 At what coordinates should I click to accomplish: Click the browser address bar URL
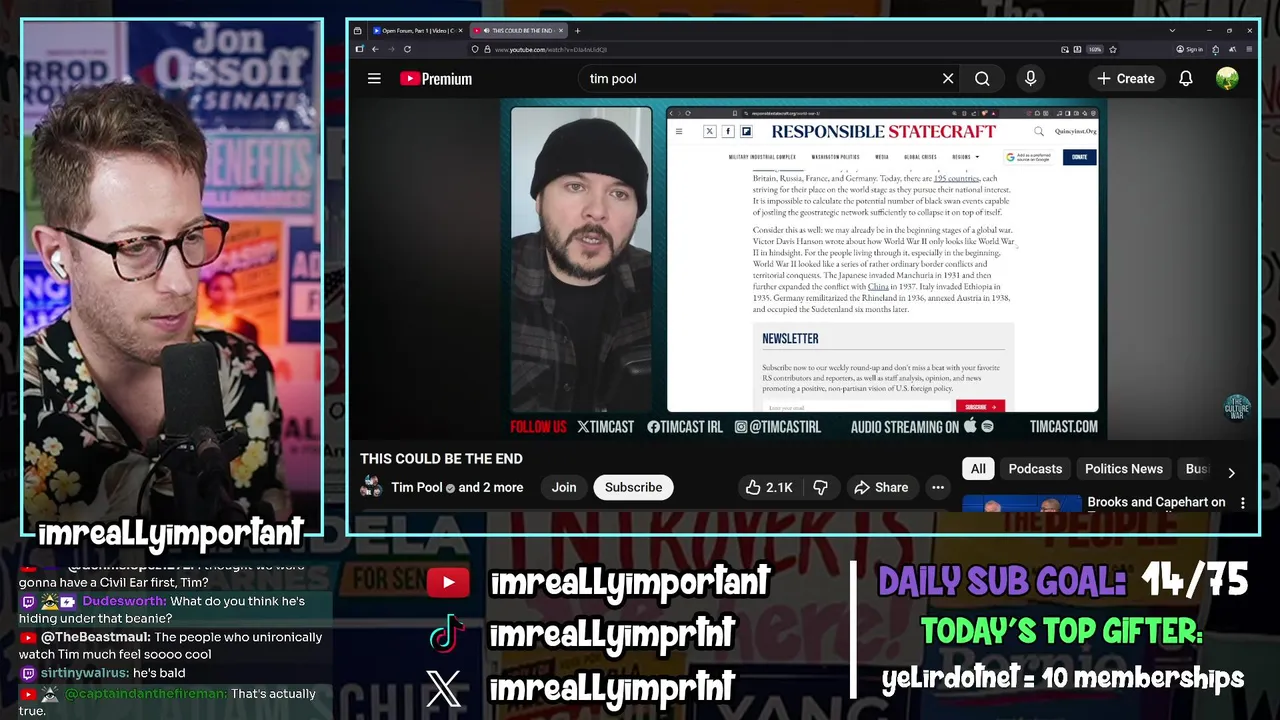pyautogui.click(x=551, y=49)
